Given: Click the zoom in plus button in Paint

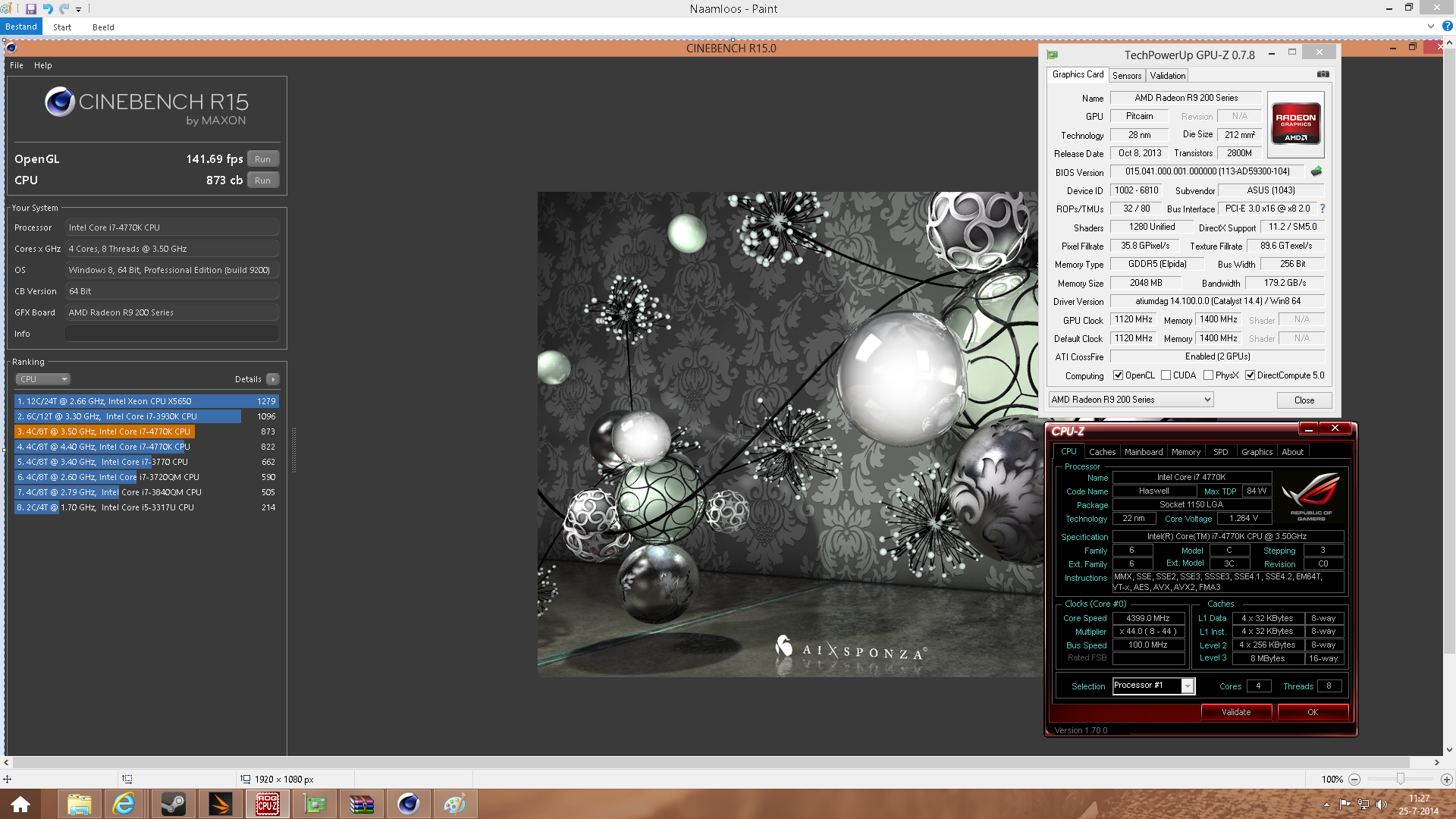Looking at the screenshot, I should point(1446,779).
